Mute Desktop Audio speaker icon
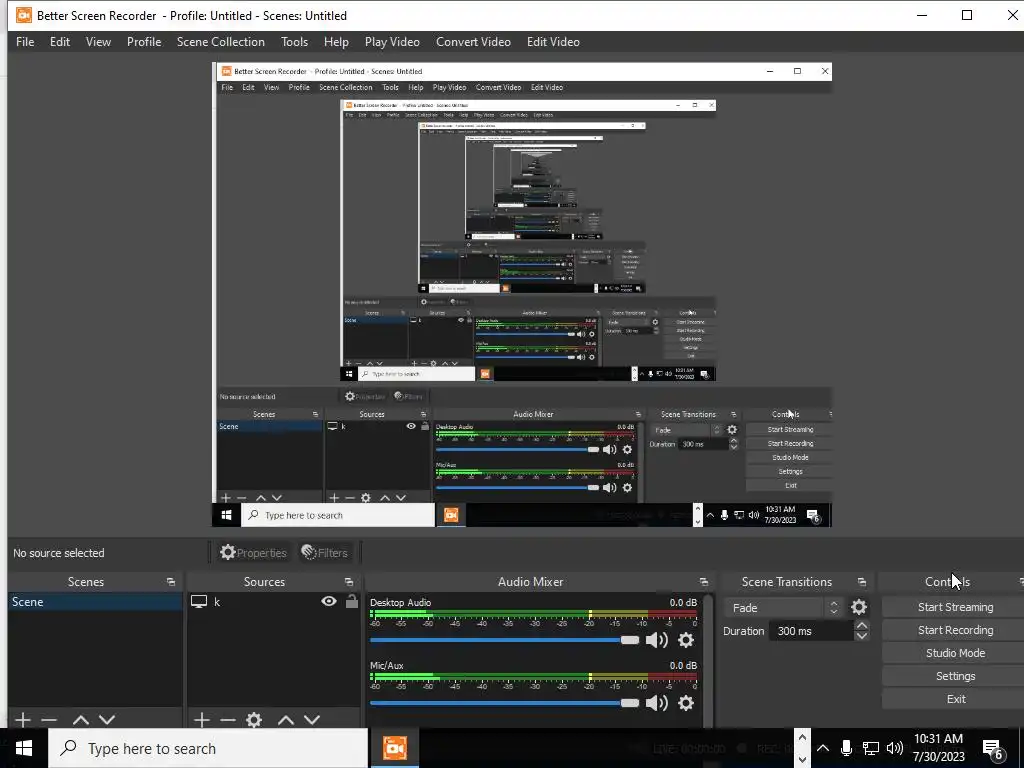The image size is (1024, 768). pos(656,640)
